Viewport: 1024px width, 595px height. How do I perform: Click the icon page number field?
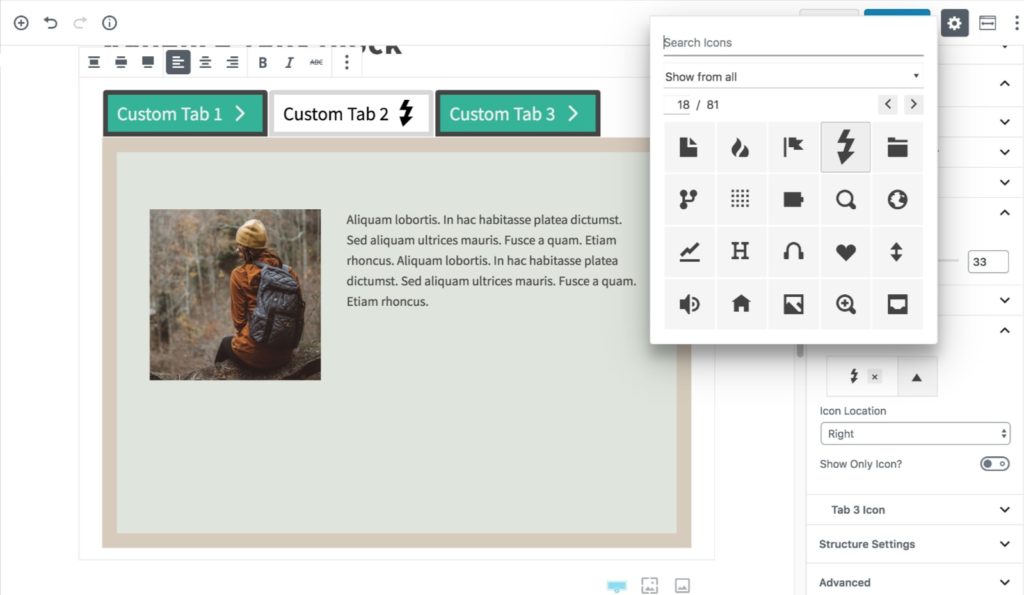click(x=677, y=105)
